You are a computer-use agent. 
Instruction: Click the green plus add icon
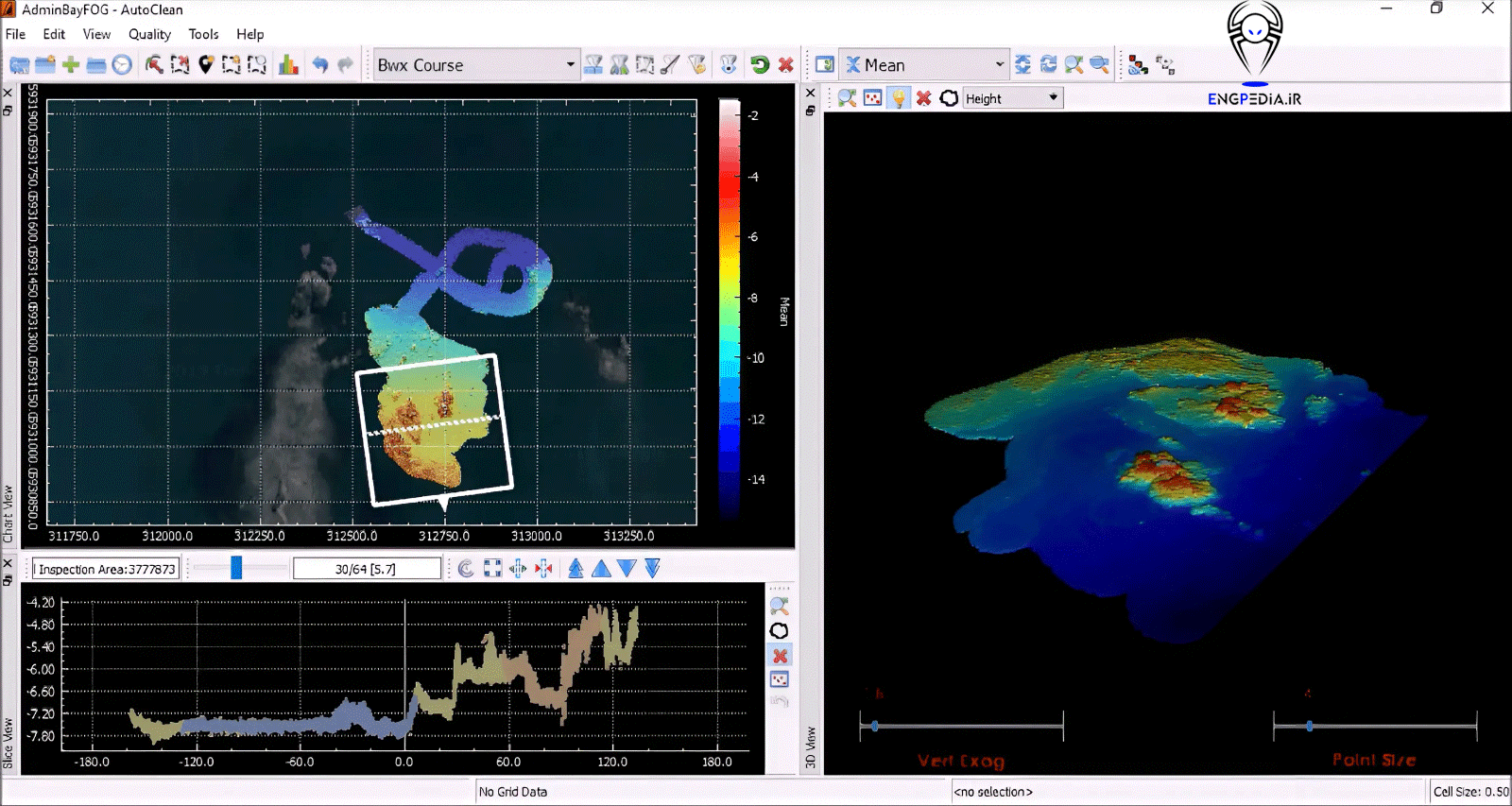point(70,65)
